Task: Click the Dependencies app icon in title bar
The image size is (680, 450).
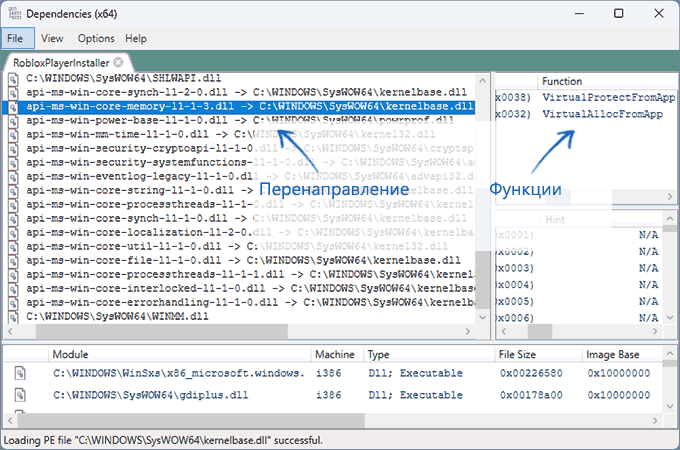Action: (x=14, y=13)
